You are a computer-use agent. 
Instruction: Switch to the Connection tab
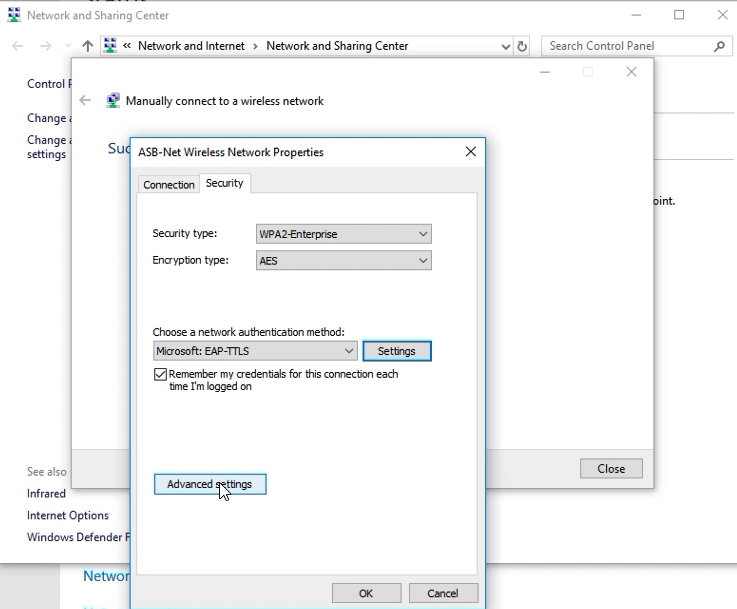pyautogui.click(x=169, y=185)
